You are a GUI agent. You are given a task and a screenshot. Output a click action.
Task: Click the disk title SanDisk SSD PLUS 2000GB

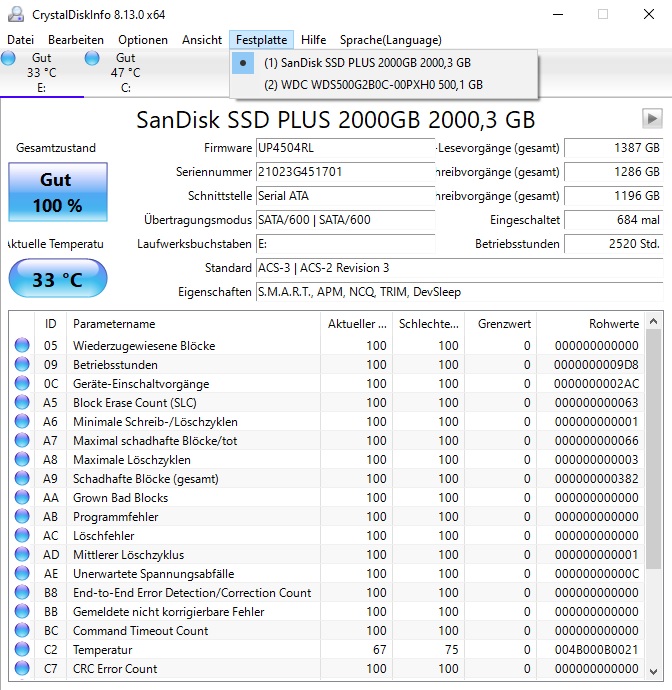(x=335, y=120)
